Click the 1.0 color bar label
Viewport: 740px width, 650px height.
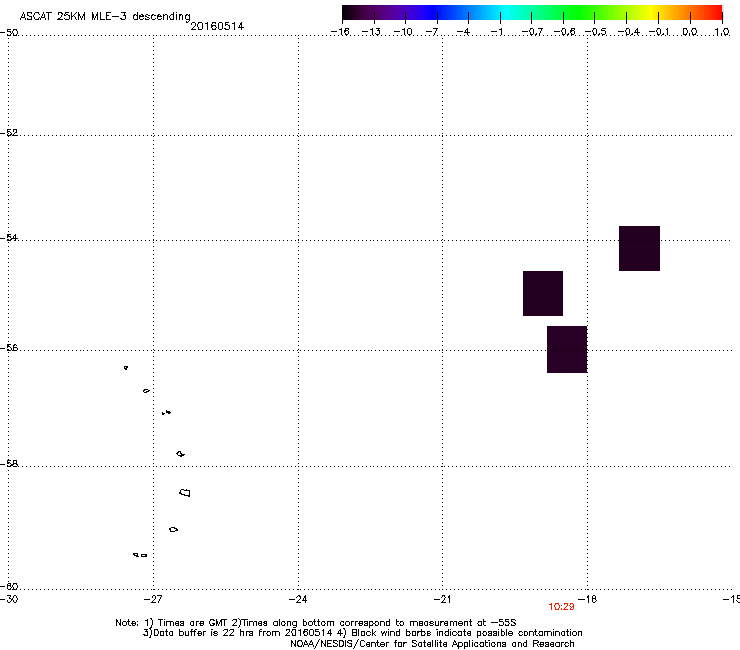pyautogui.click(x=722, y=32)
